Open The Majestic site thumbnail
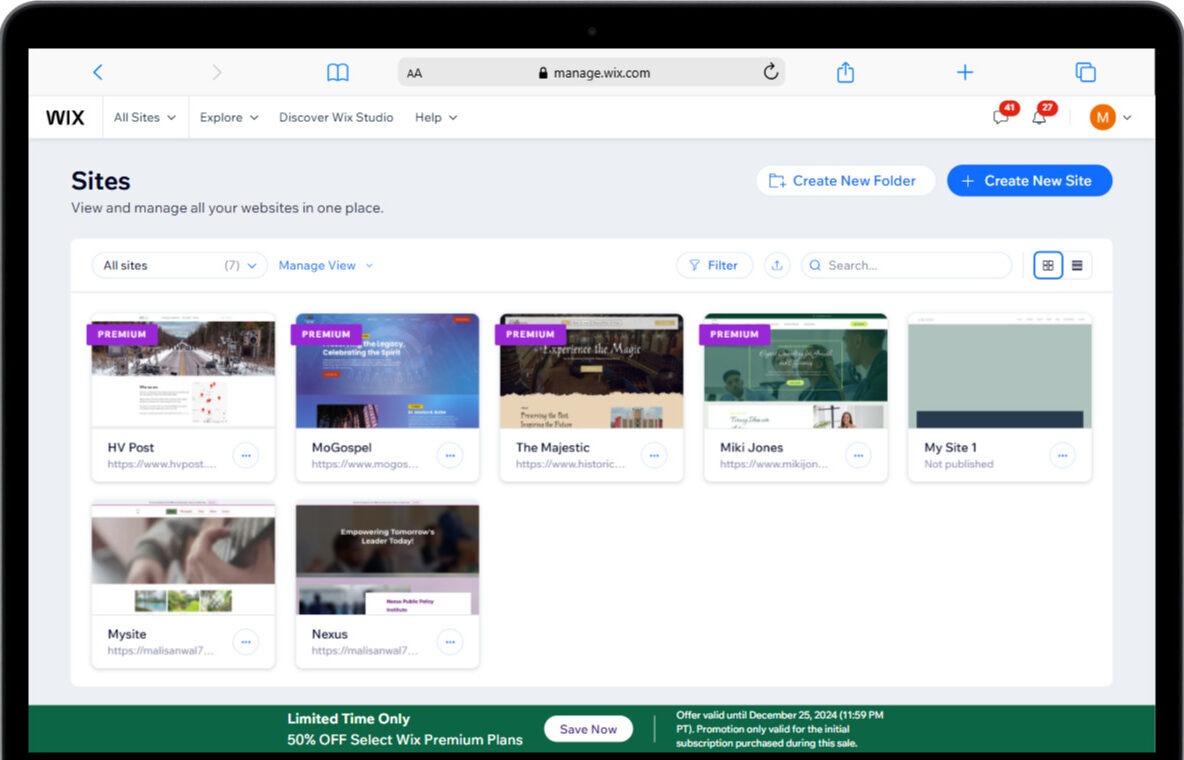Image resolution: width=1184 pixels, height=760 pixels. click(591, 371)
